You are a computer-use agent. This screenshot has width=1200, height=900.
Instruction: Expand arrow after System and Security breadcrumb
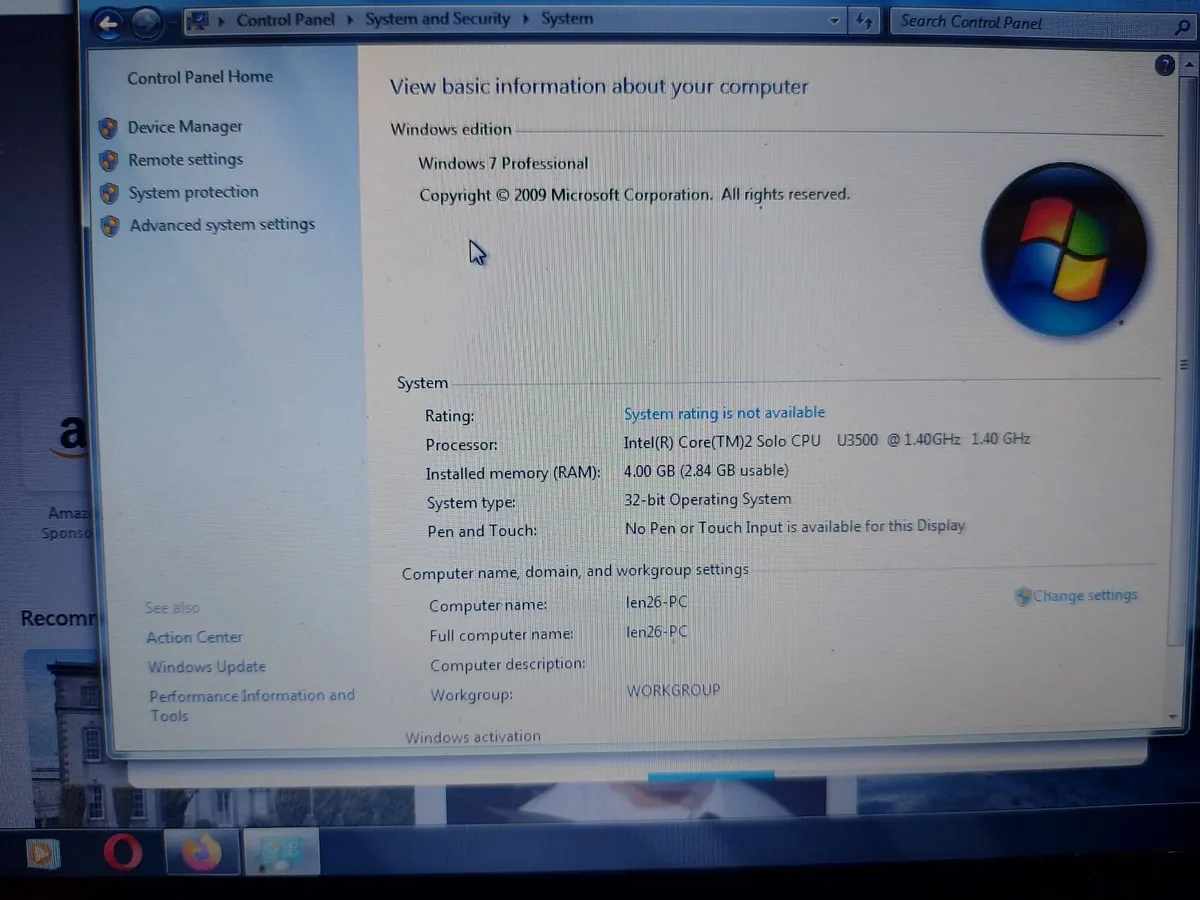(526, 19)
